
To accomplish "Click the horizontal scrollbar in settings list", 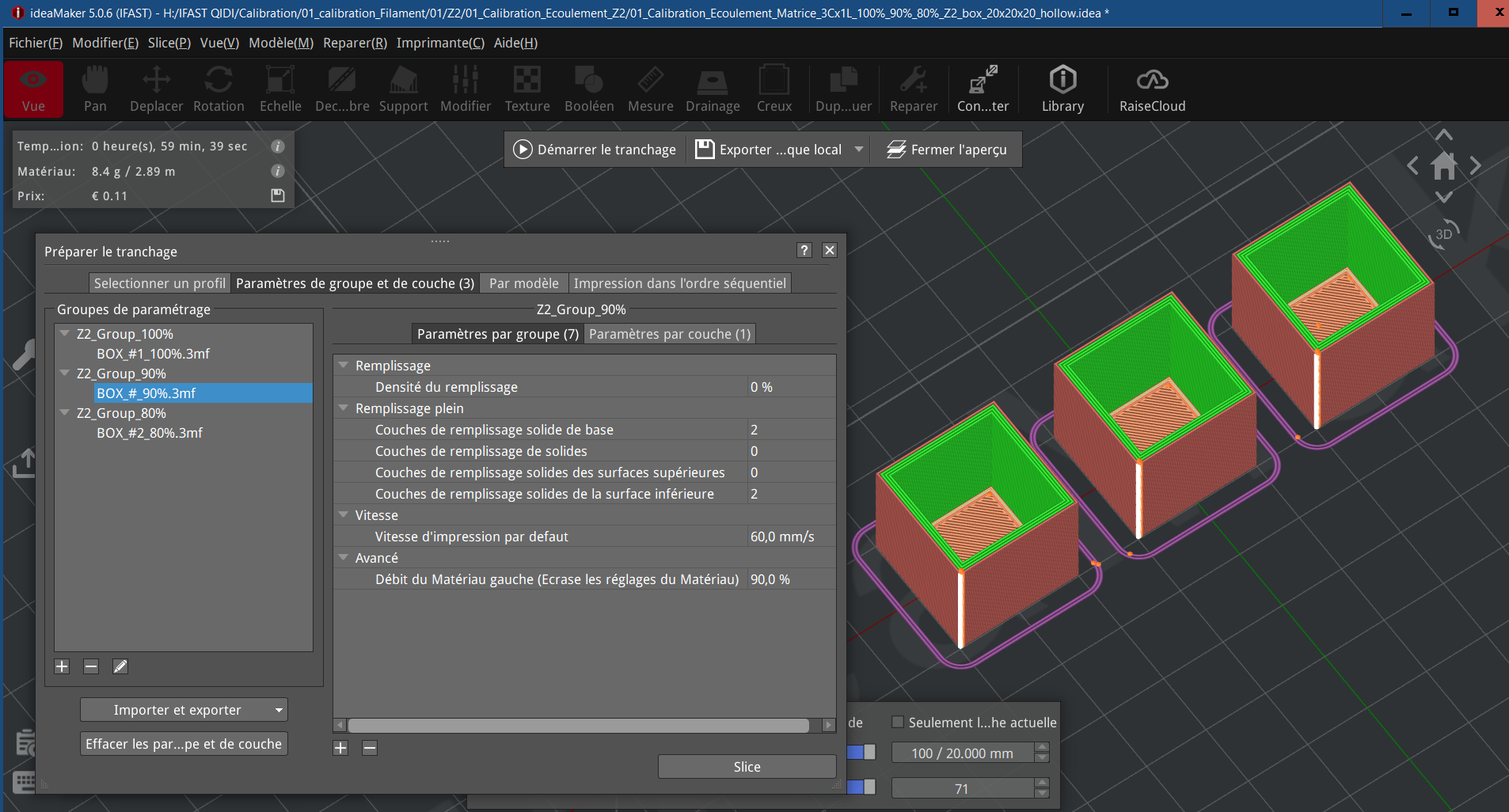I will pyautogui.click(x=578, y=726).
